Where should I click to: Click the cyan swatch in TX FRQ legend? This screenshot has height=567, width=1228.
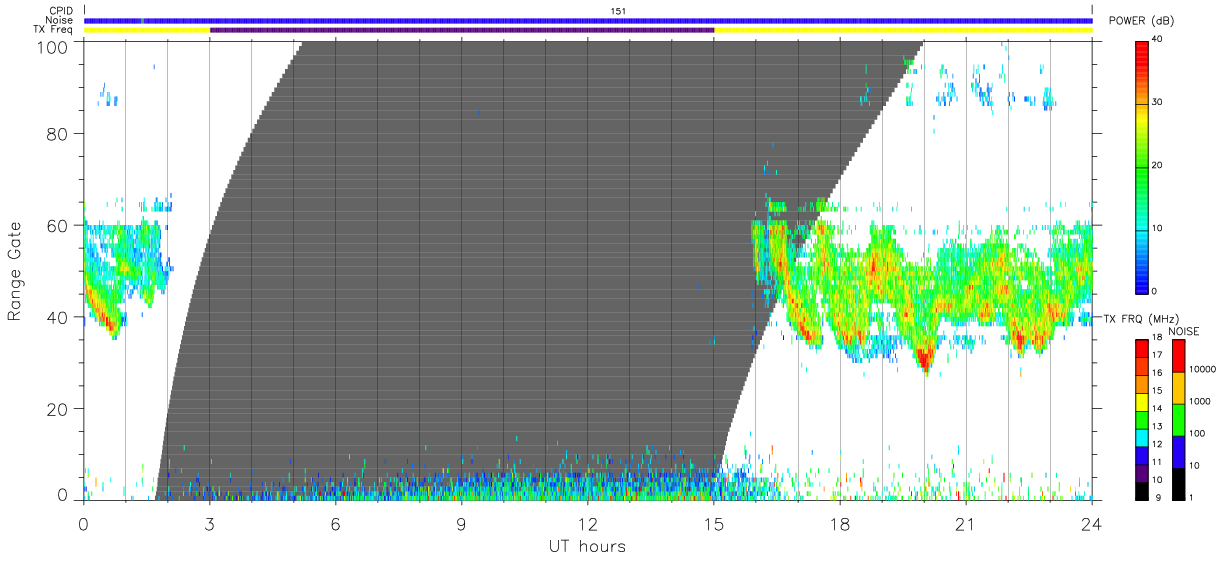1142,436
